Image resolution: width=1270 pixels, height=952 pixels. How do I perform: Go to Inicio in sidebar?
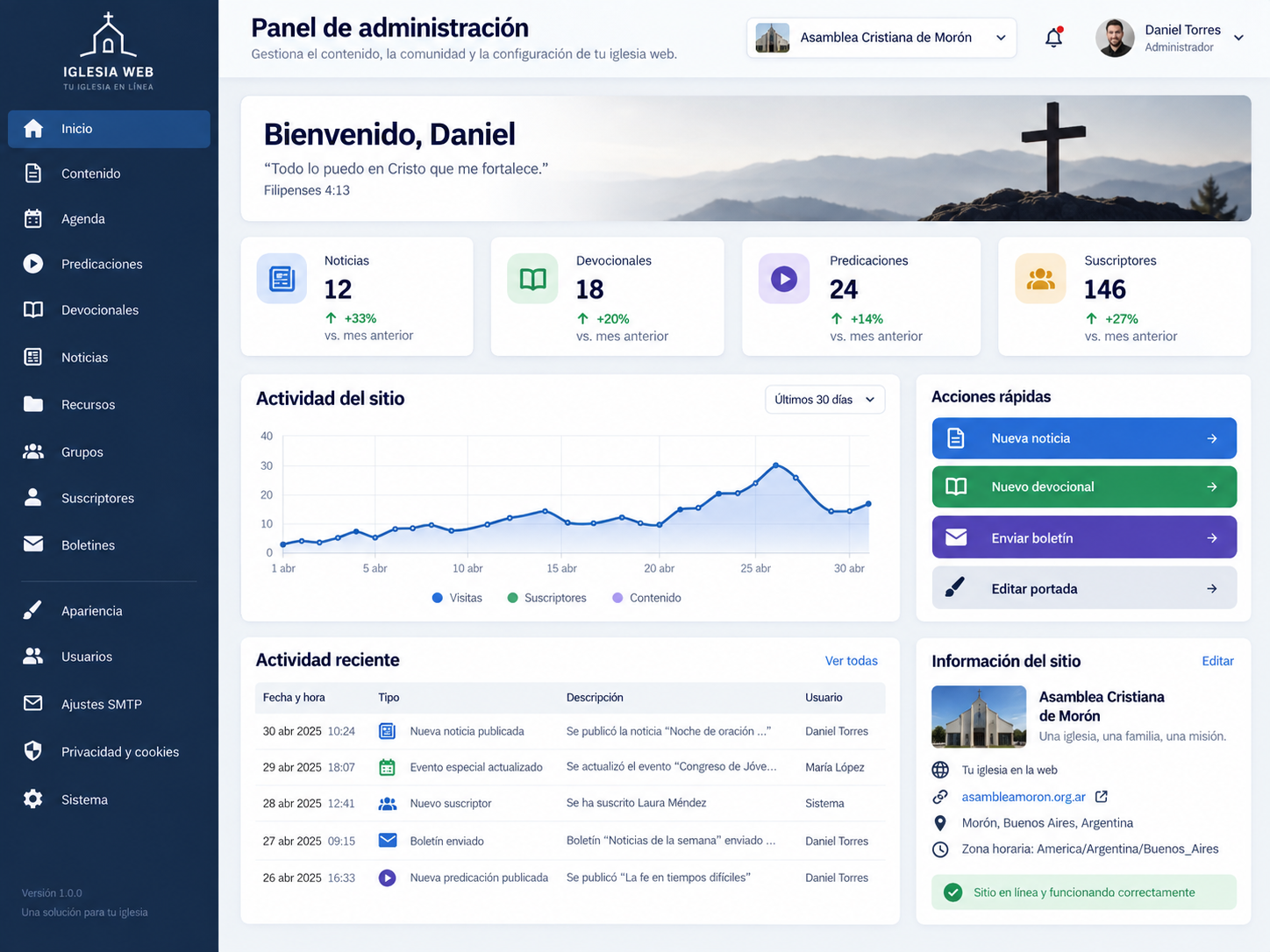click(x=109, y=129)
